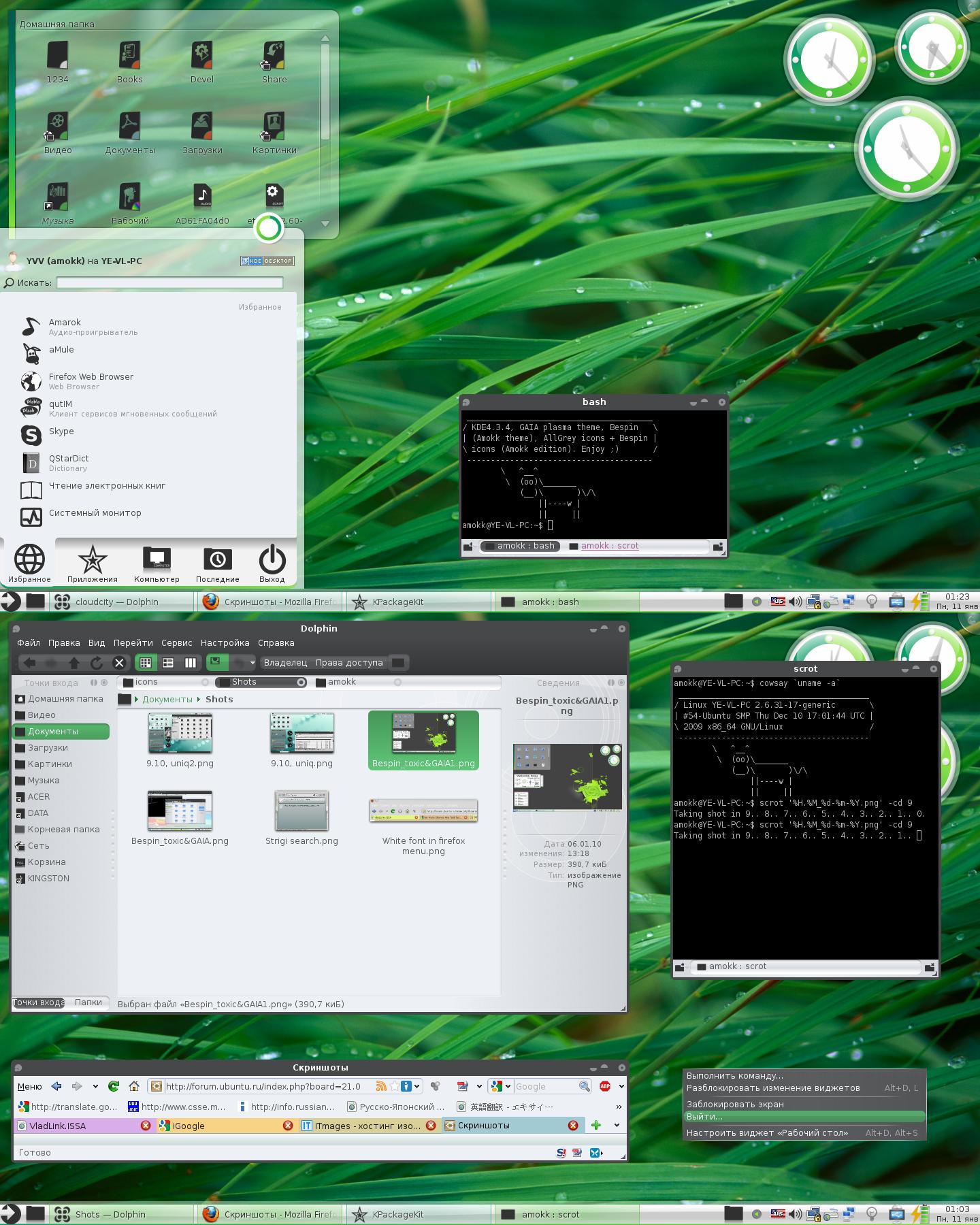Click the Stop button in Dolphin's toolbar
Viewport: 980px width, 1225px height.
coord(119,662)
